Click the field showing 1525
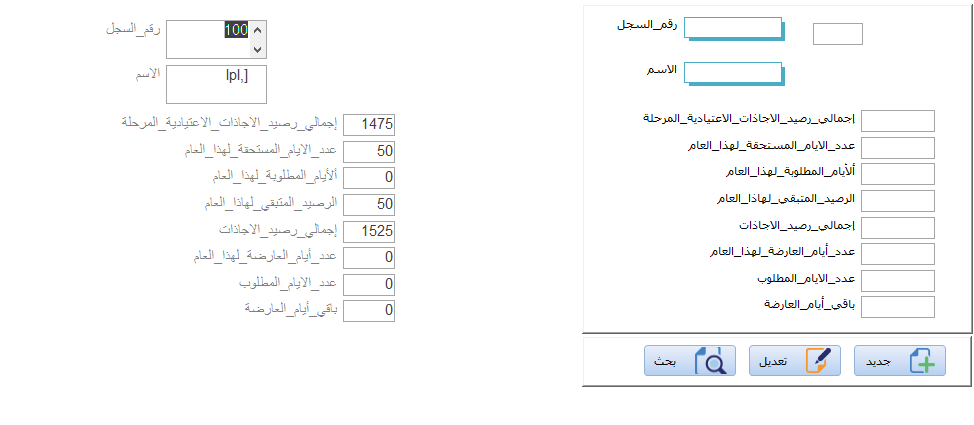The height and width of the screenshot is (425, 974). 369,231
